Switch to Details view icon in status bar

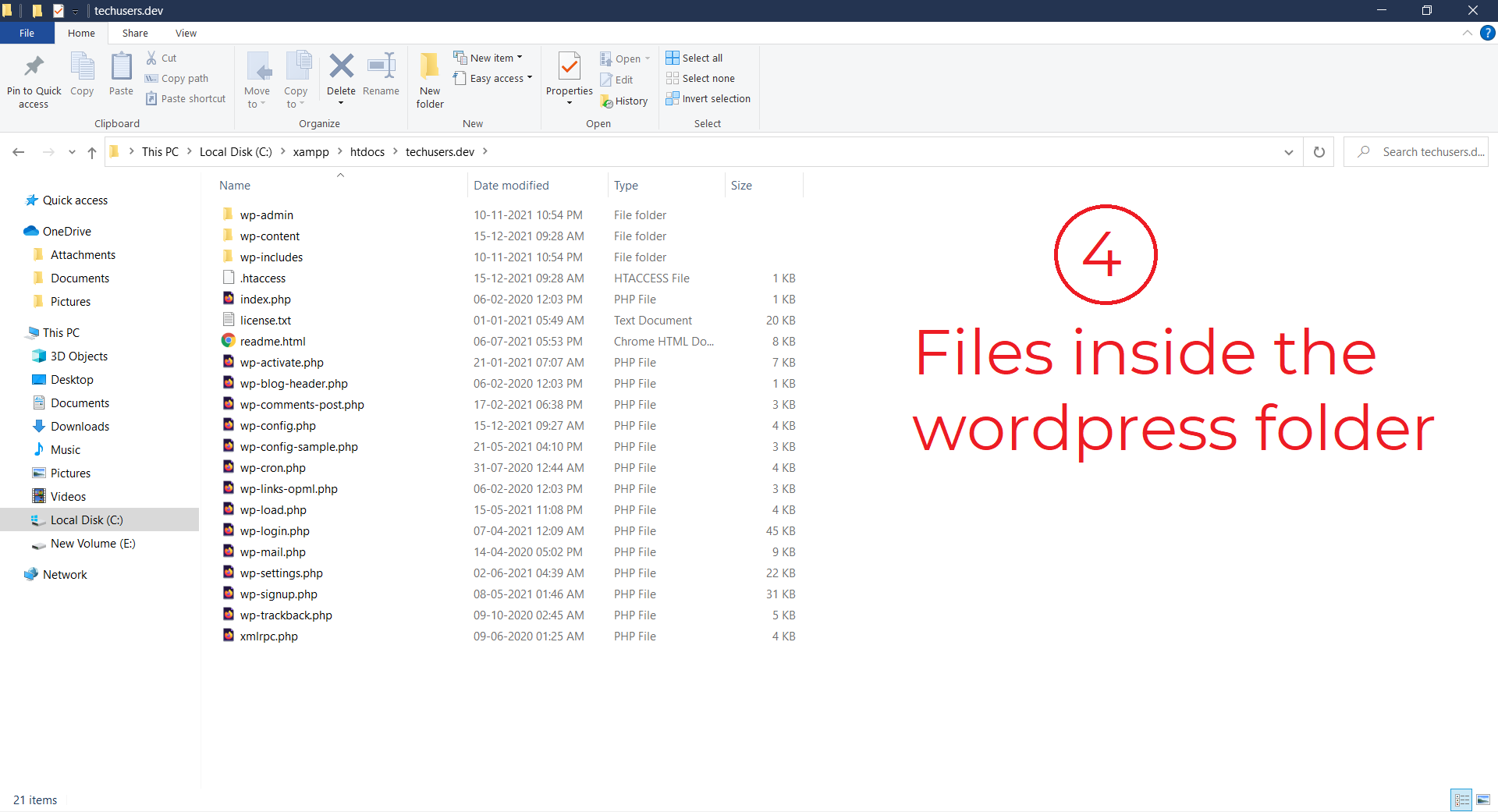(x=1461, y=800)
